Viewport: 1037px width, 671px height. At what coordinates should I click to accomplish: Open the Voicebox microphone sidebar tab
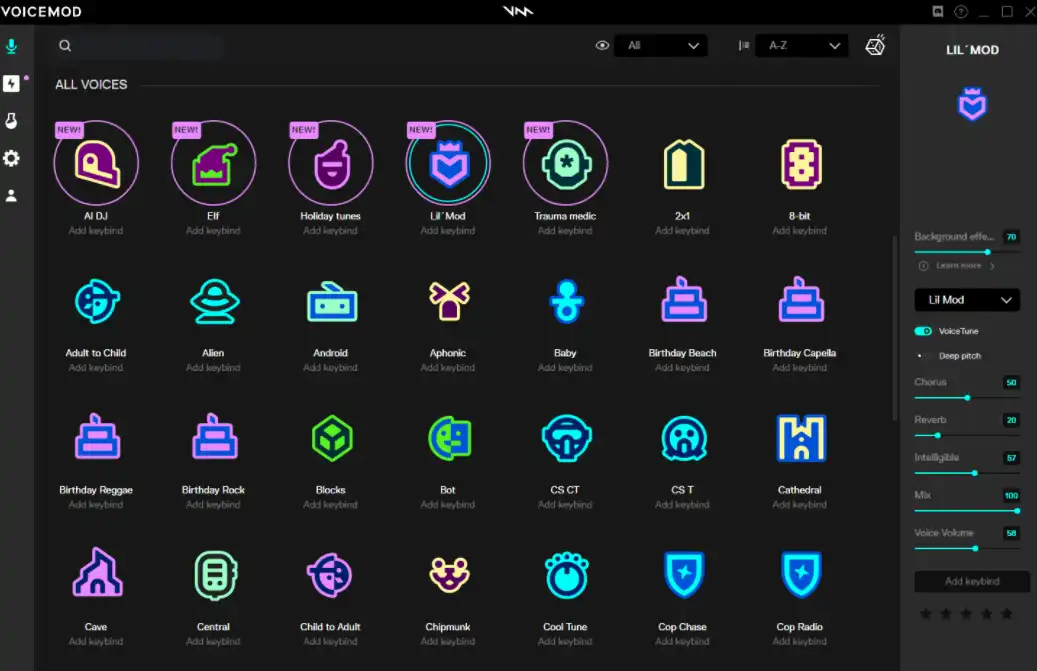pos(11,46)
